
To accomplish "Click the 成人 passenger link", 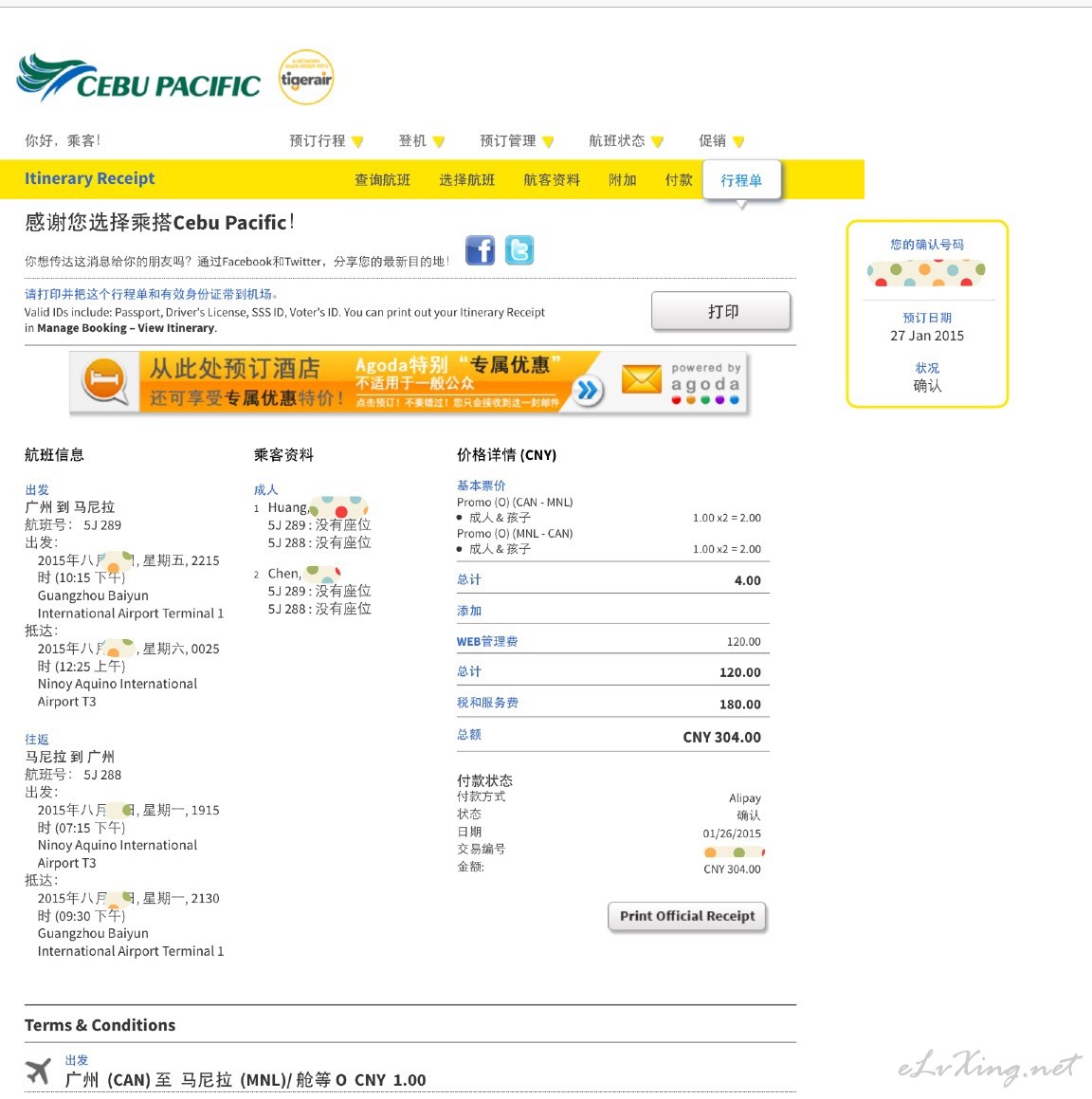I will (x=265, y=490).
